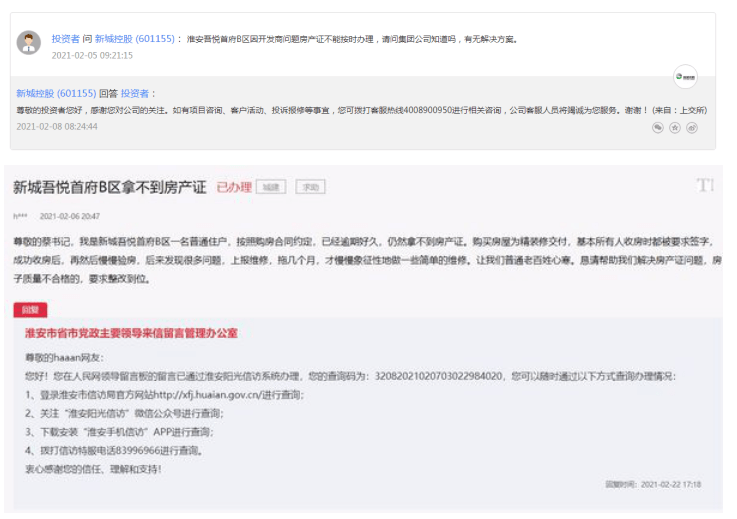737x519 pixels.
Task: Click the round company logo badge
Action: pyautogui.click(x=685, y=77)
